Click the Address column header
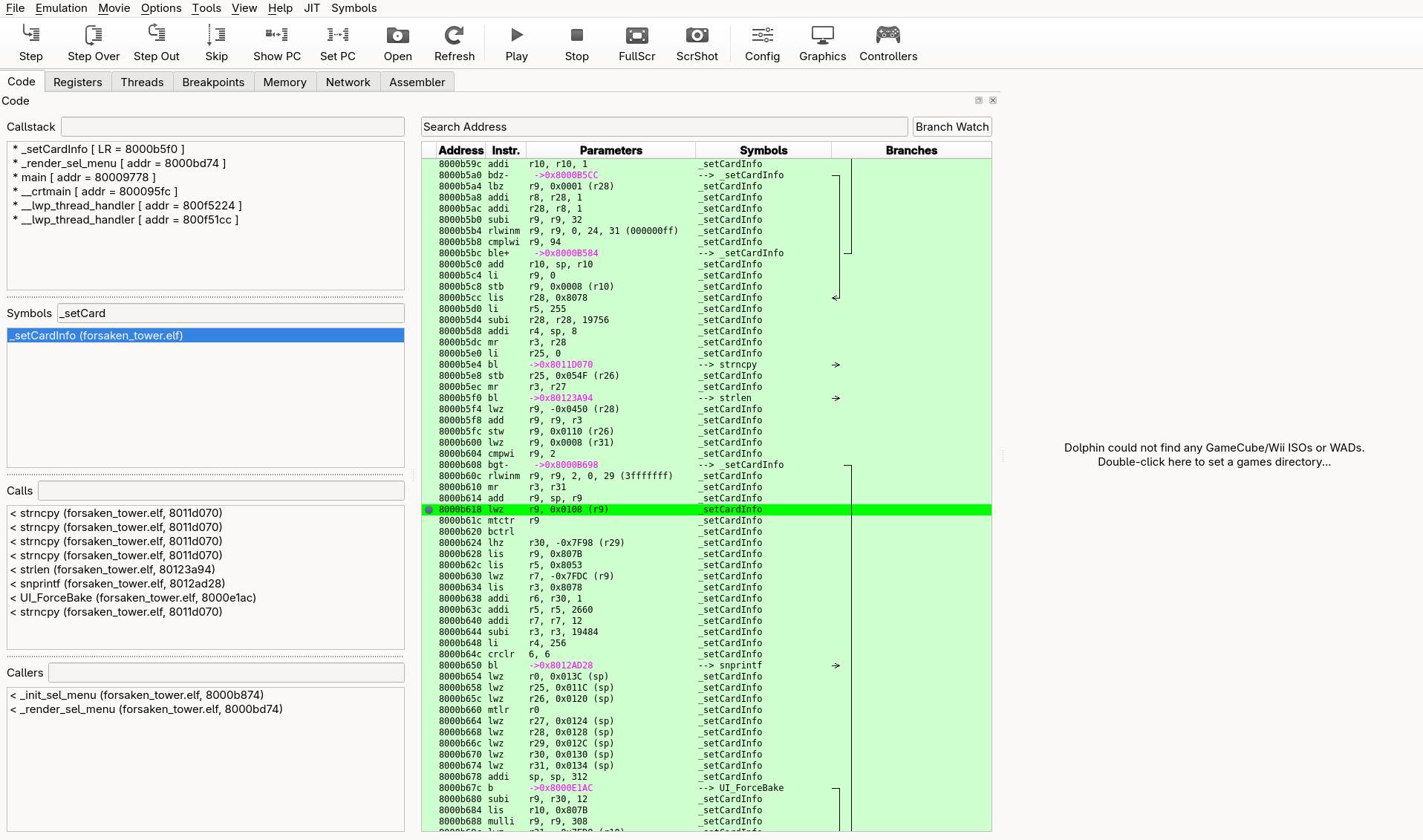 pyautogui.click(x=460, y=150)
